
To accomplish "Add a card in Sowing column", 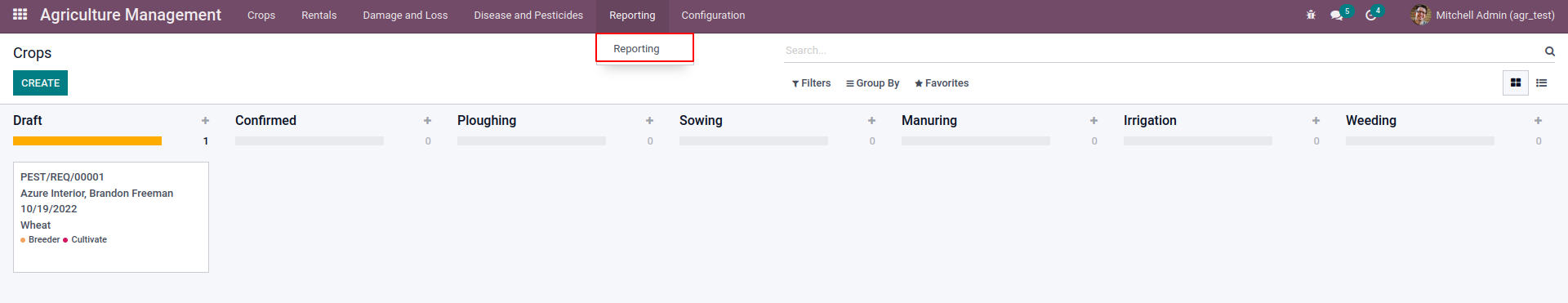I will (x=871, y=120).
